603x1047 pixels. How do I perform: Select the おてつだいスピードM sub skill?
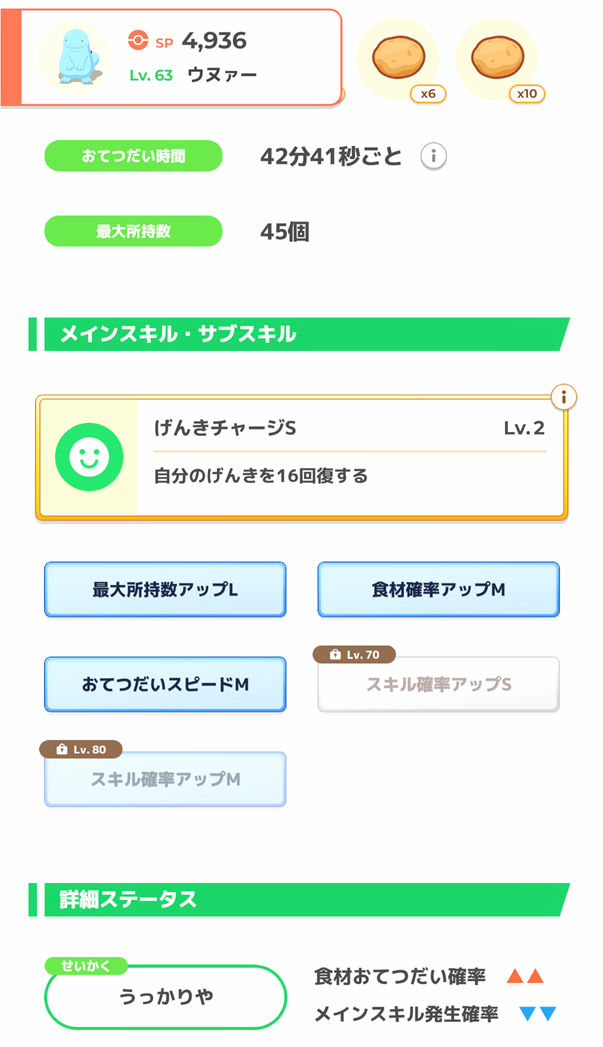[x=165, y=684]
